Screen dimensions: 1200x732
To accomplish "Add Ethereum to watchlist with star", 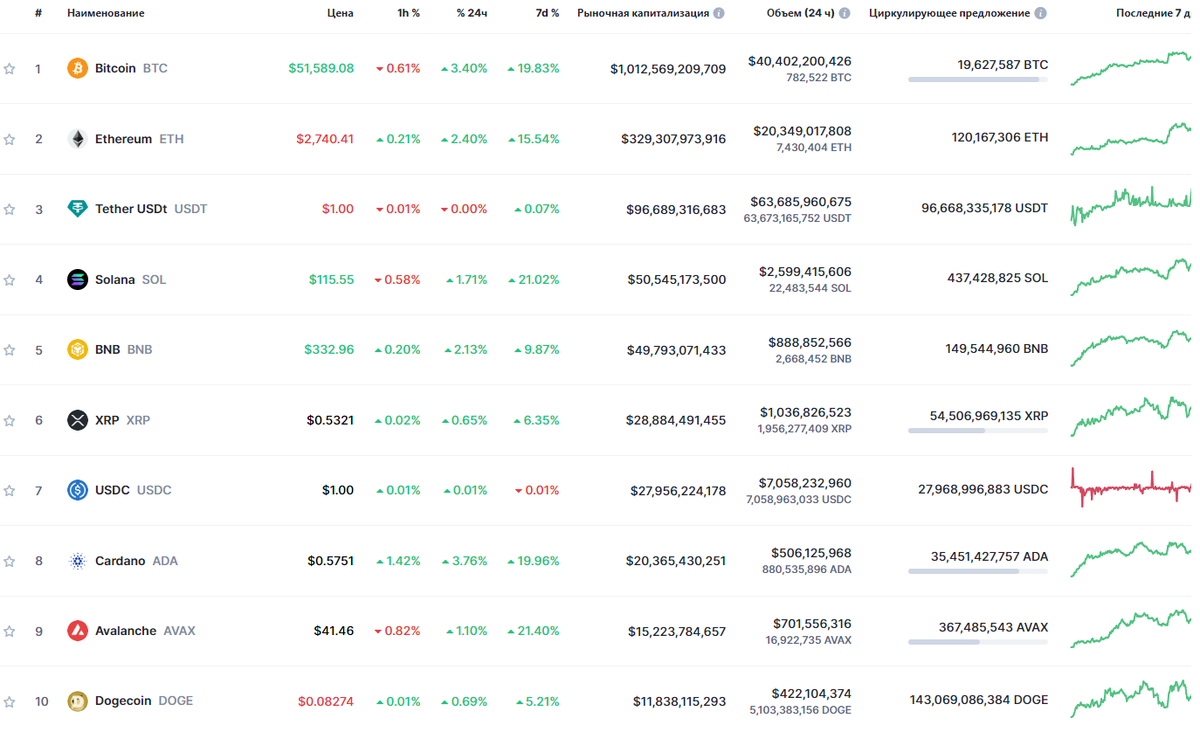I will [x=9, y=139].
